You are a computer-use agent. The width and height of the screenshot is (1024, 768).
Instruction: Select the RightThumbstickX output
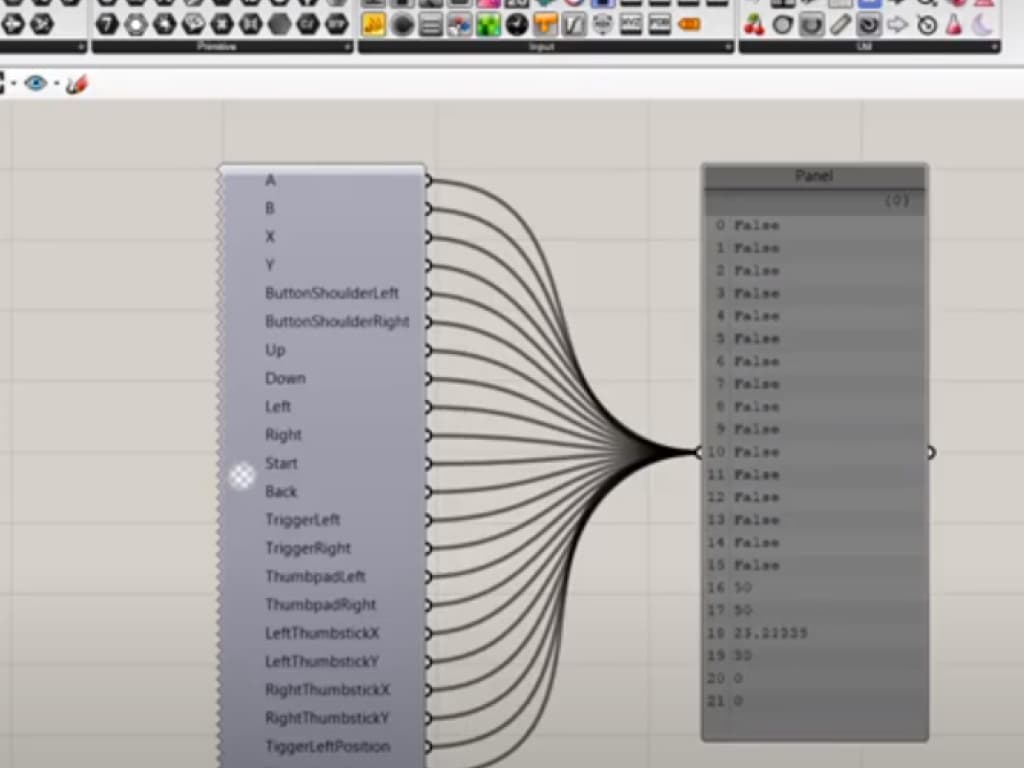(327, 690)
